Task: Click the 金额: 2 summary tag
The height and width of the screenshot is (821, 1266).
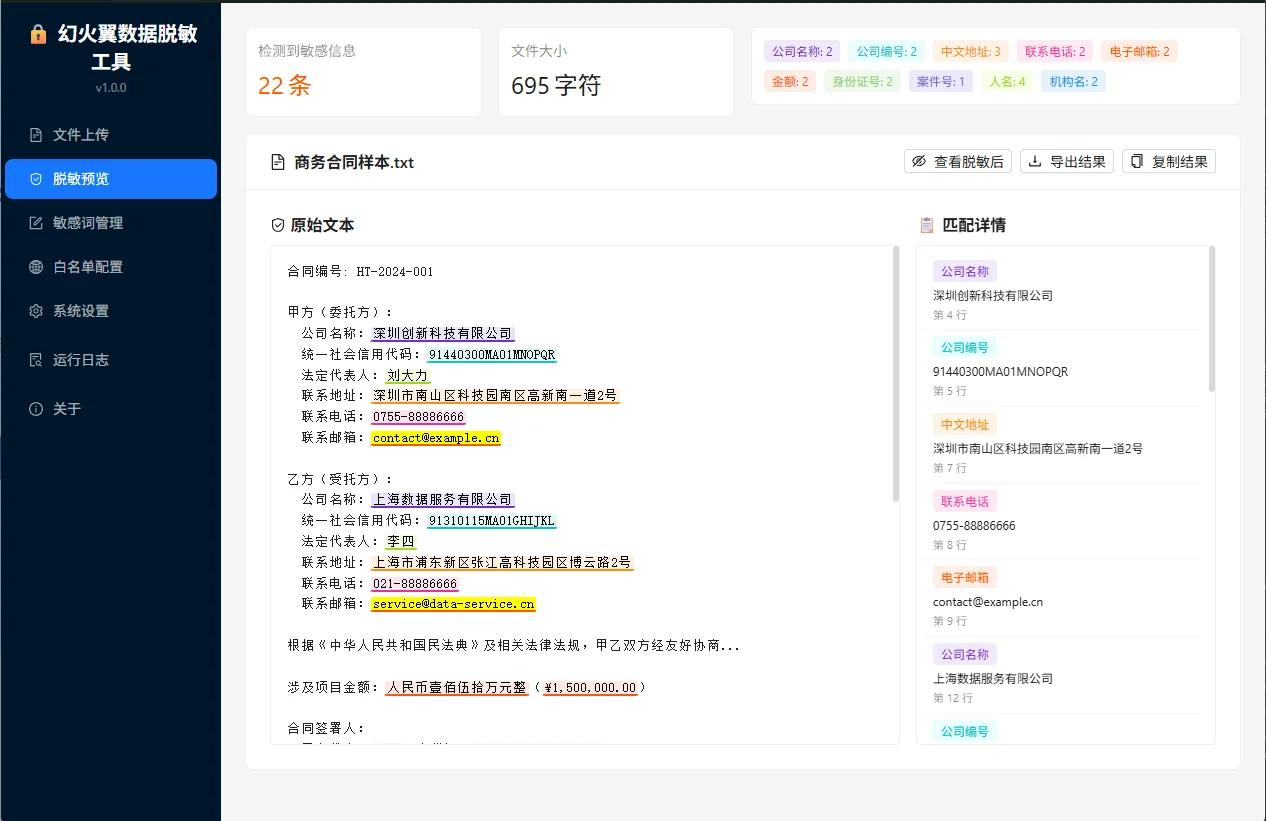Action: (790, 81)
